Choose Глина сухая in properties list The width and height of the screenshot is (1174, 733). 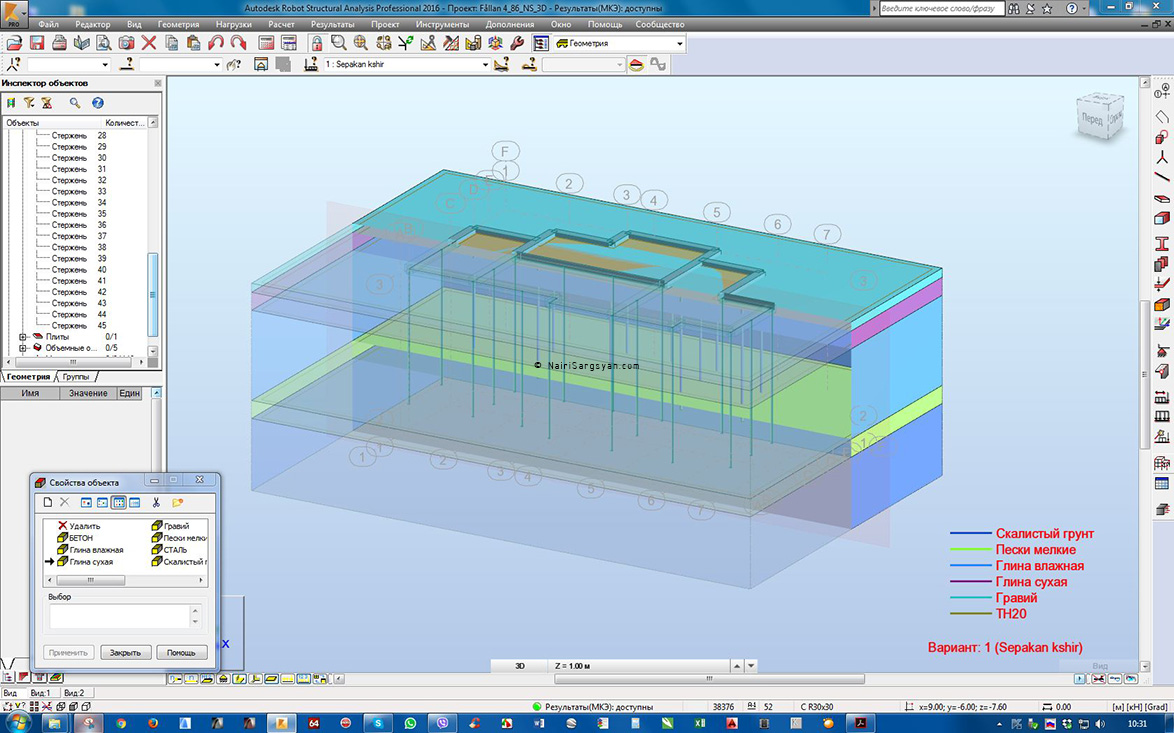(85, 562)
